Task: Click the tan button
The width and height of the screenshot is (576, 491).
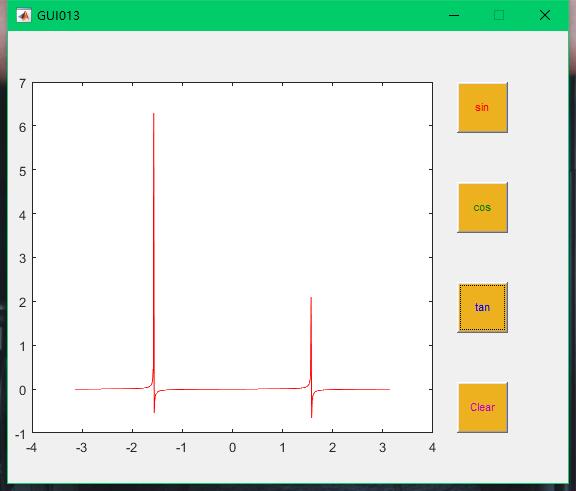Action: [x=482, y=307]
